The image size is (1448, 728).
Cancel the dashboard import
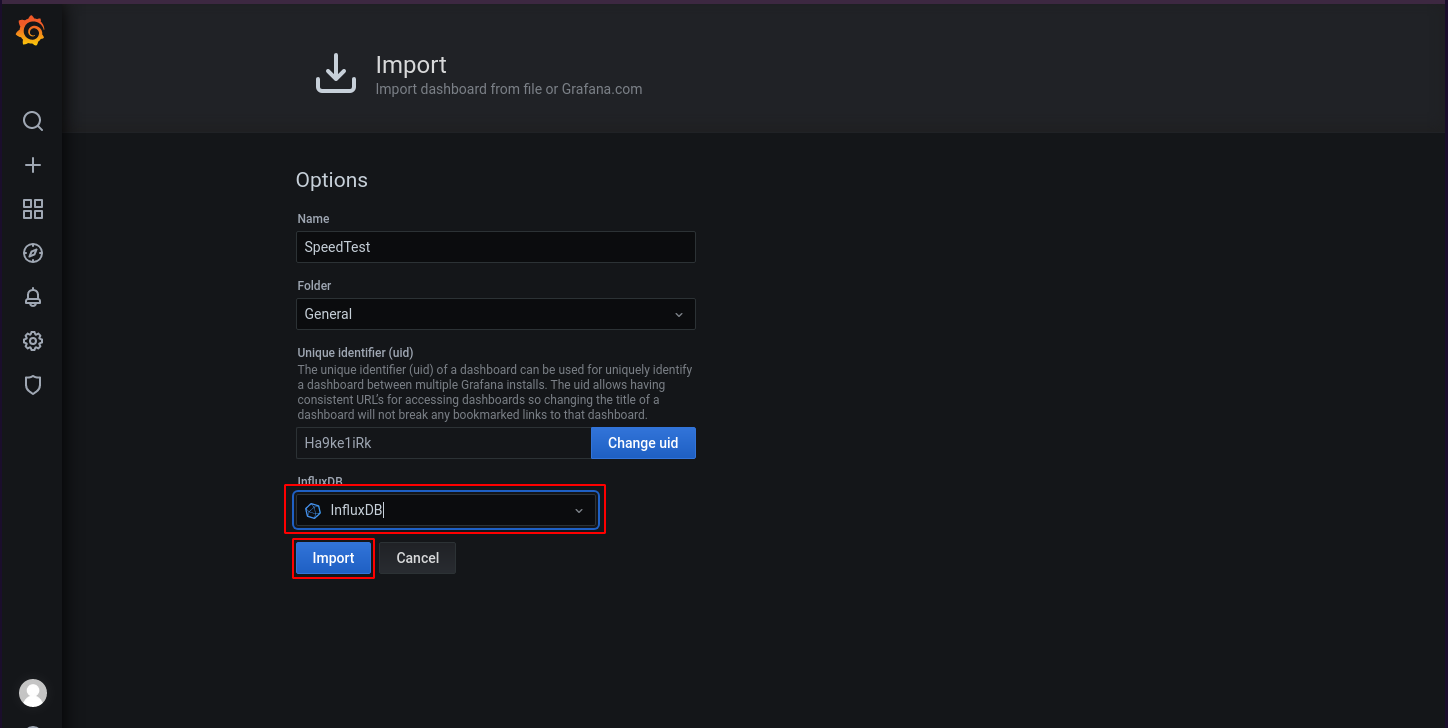tap(417, 558)
